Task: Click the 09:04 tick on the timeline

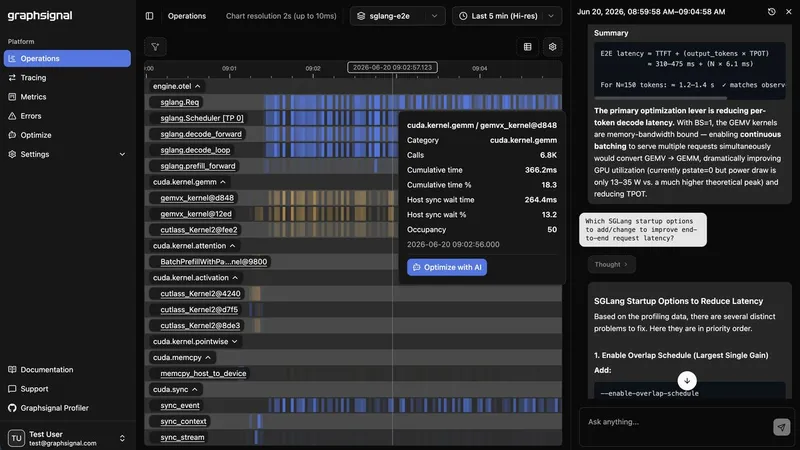Action: [x=480, y=69]
